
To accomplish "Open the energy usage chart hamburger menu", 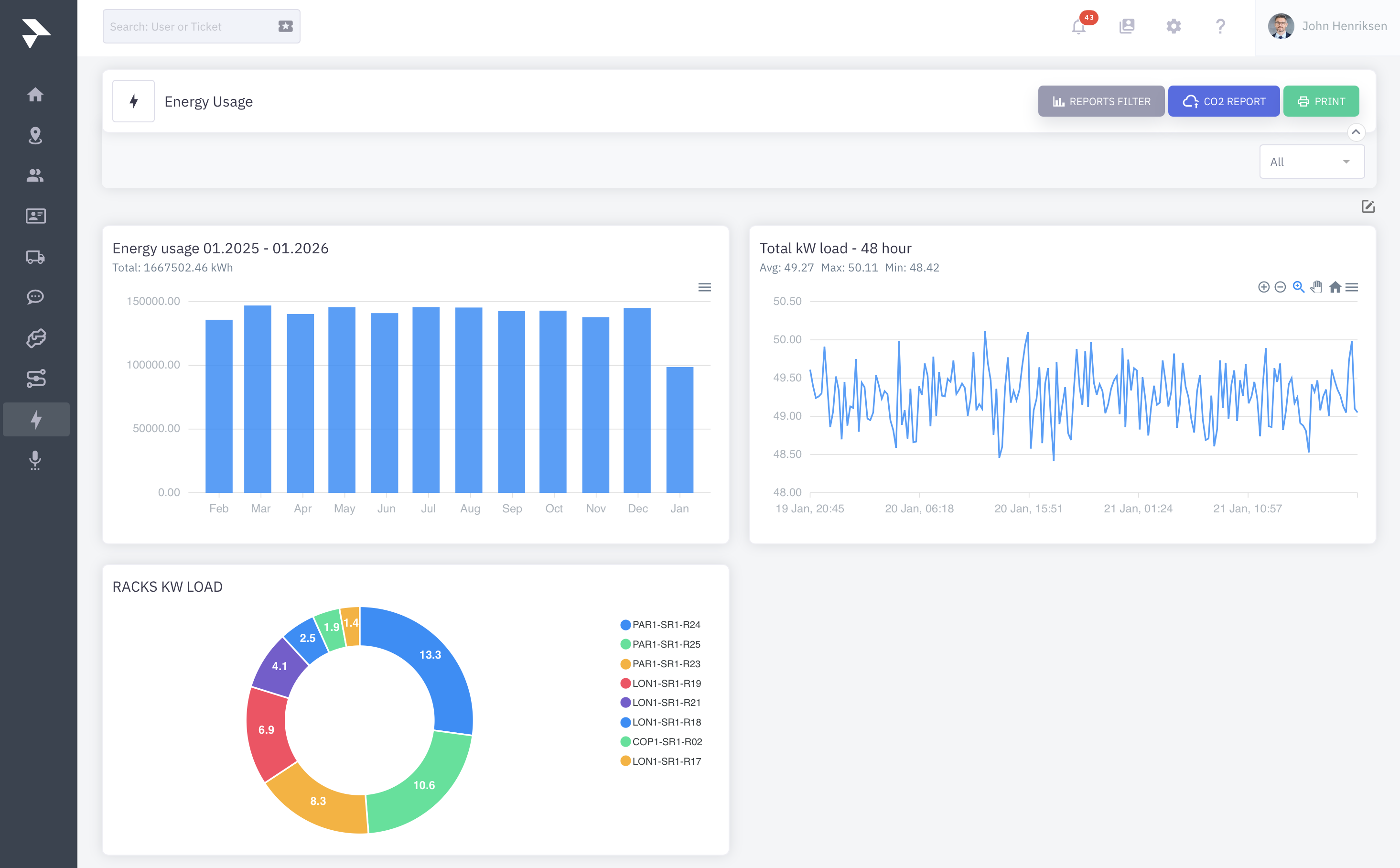I will [705, 287].
